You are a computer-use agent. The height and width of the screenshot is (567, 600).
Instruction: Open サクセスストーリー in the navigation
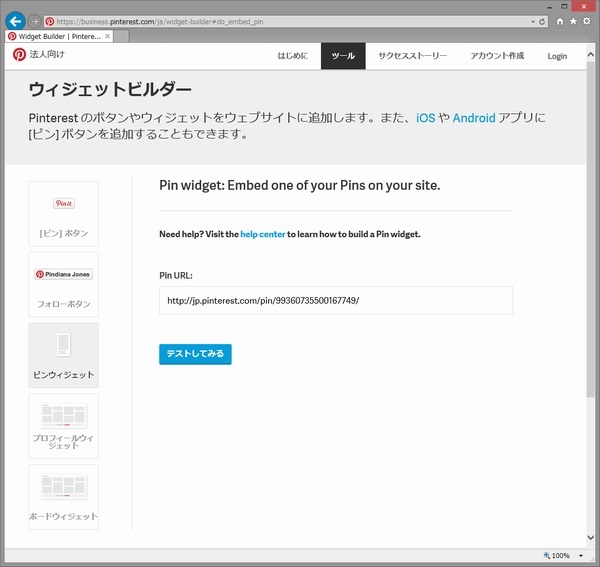pyautogui.click(x=412, y=56)
